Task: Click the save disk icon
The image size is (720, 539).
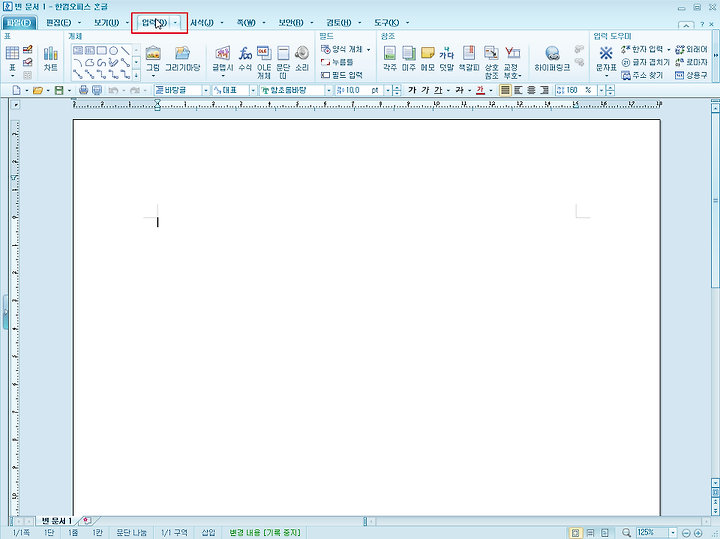Action: (59, 90)
